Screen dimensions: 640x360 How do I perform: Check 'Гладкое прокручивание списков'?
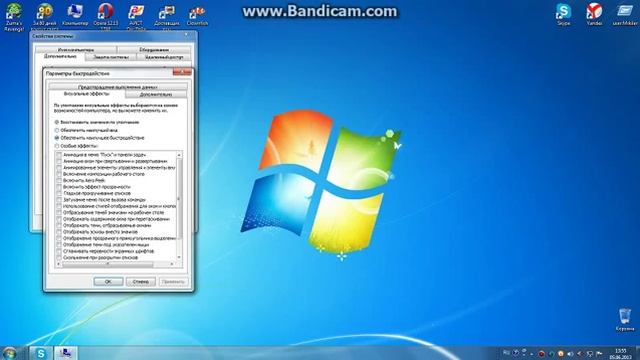(x=59, y=193)
